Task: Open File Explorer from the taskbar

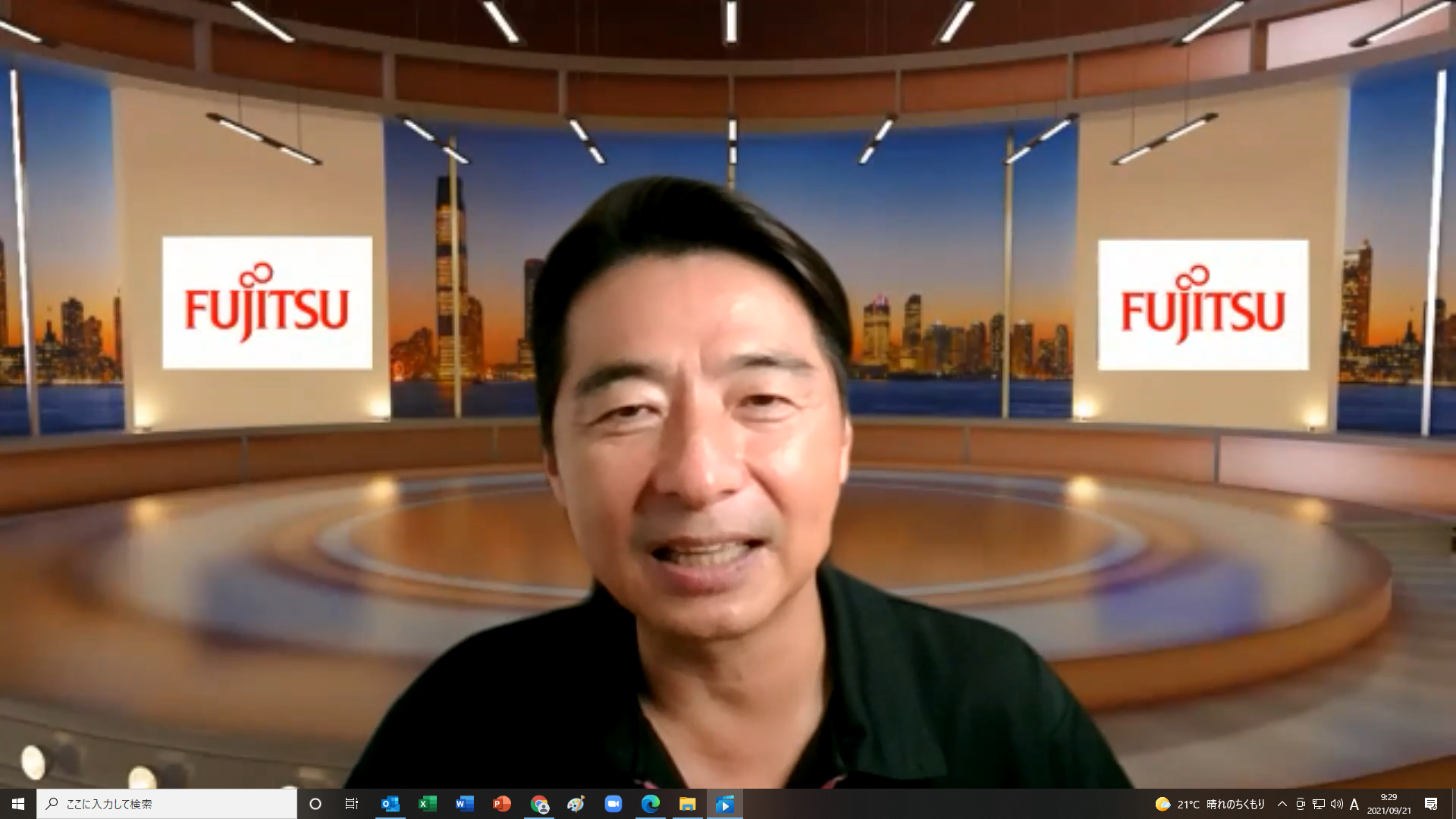Action: [x=688, y=804]
